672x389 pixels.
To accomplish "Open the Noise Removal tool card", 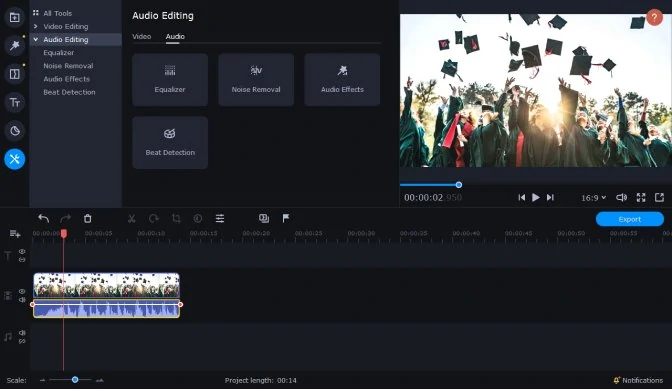I will coord(256,80).
